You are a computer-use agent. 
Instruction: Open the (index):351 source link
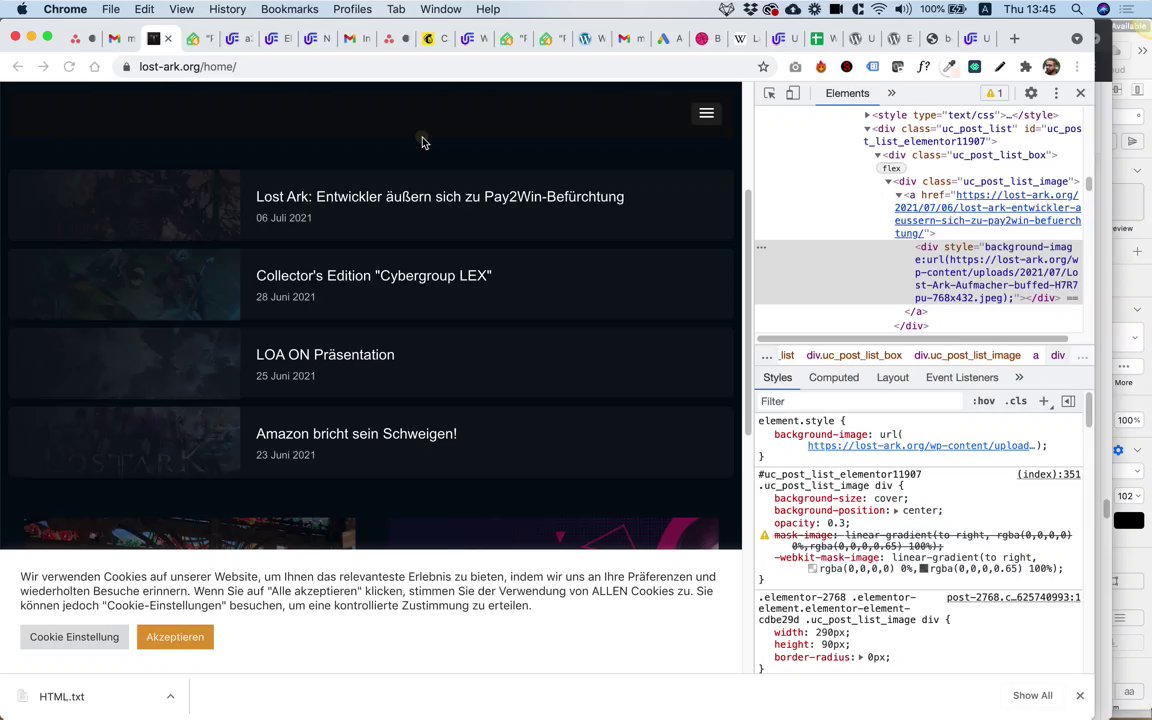1048,475
